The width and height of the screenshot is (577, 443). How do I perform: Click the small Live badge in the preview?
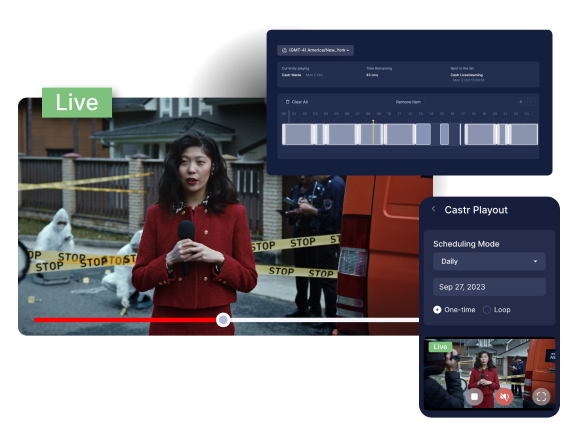point(440,347)
